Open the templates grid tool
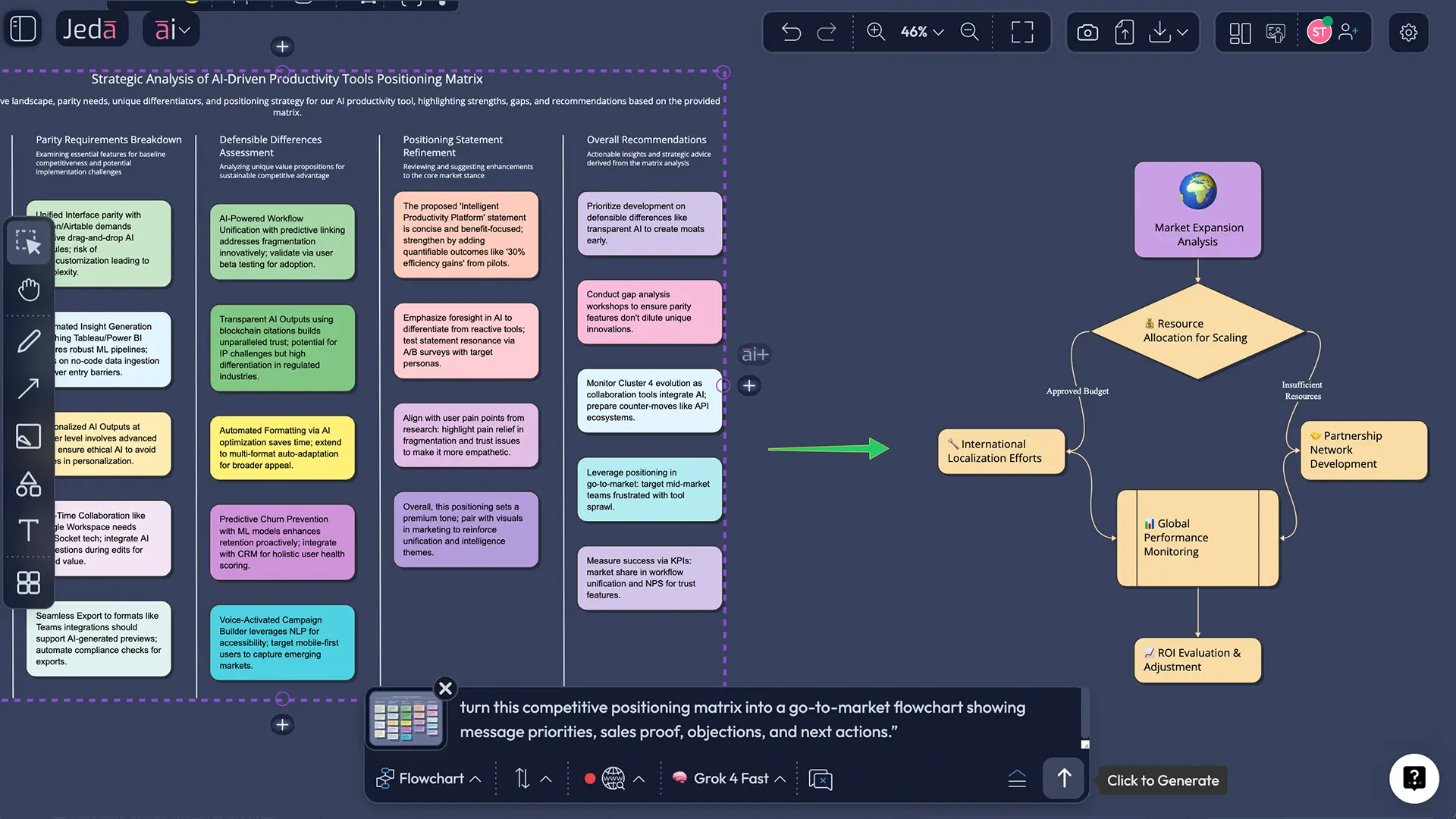Image resolution: width=1456 pixels, height=819 pixels. coord(28,582)
